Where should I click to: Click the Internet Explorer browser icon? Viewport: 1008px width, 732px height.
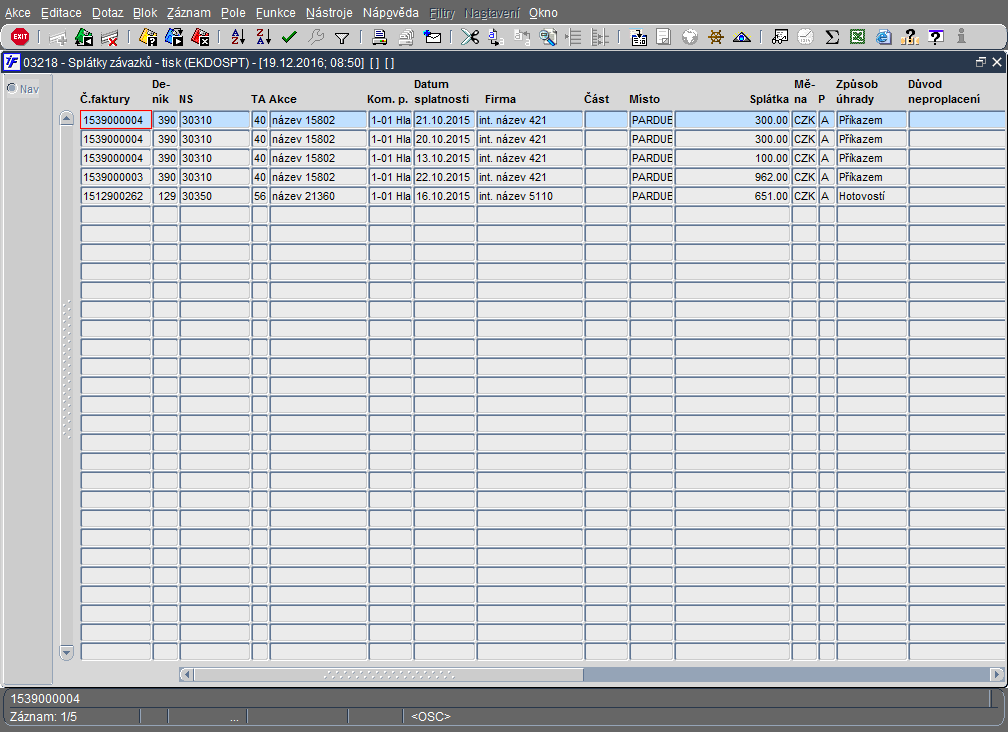(884, 37)
